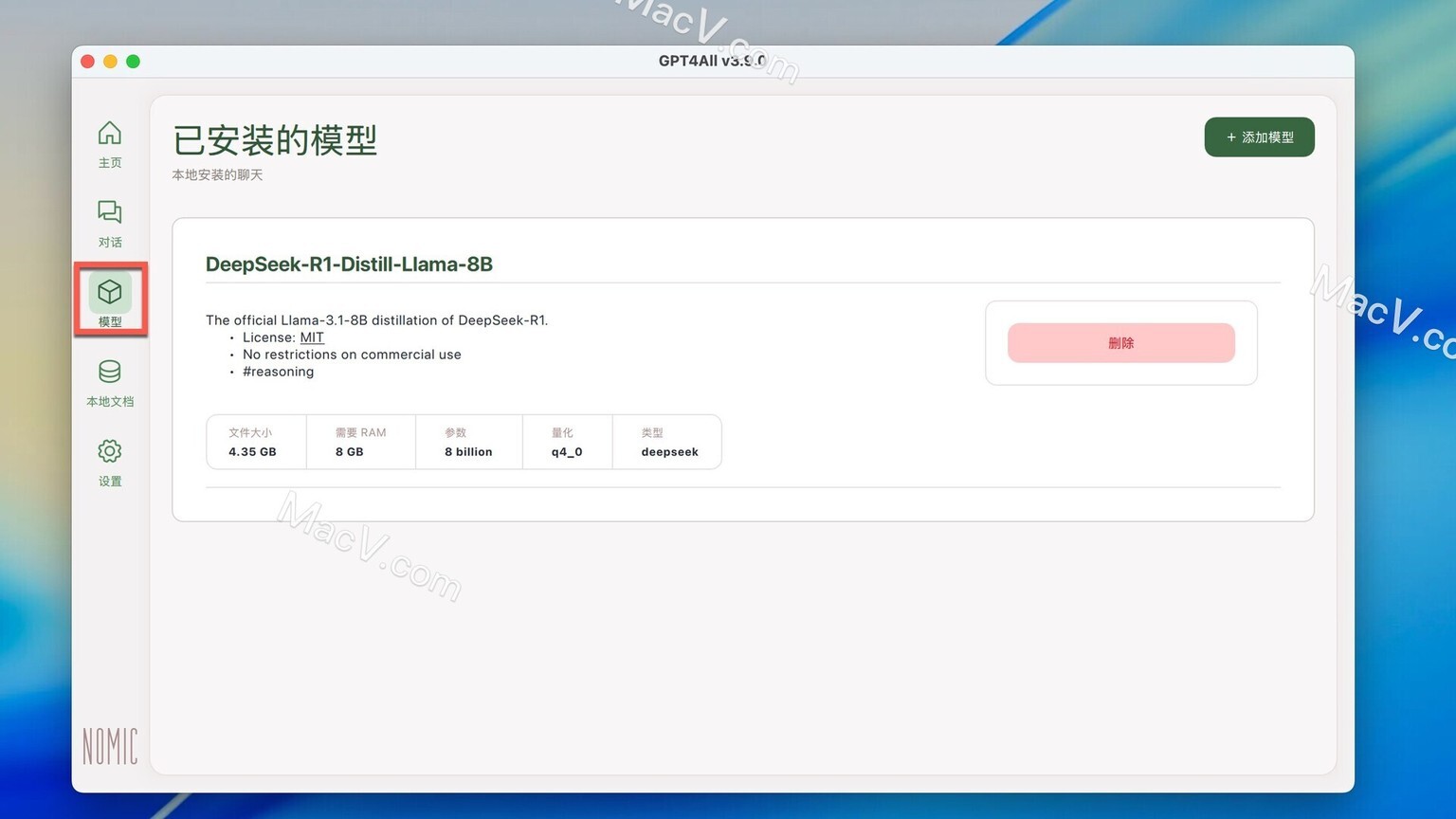Click the q4_0 quantization value
Screen dimensions: 1456x819
[x=567, y=452]
